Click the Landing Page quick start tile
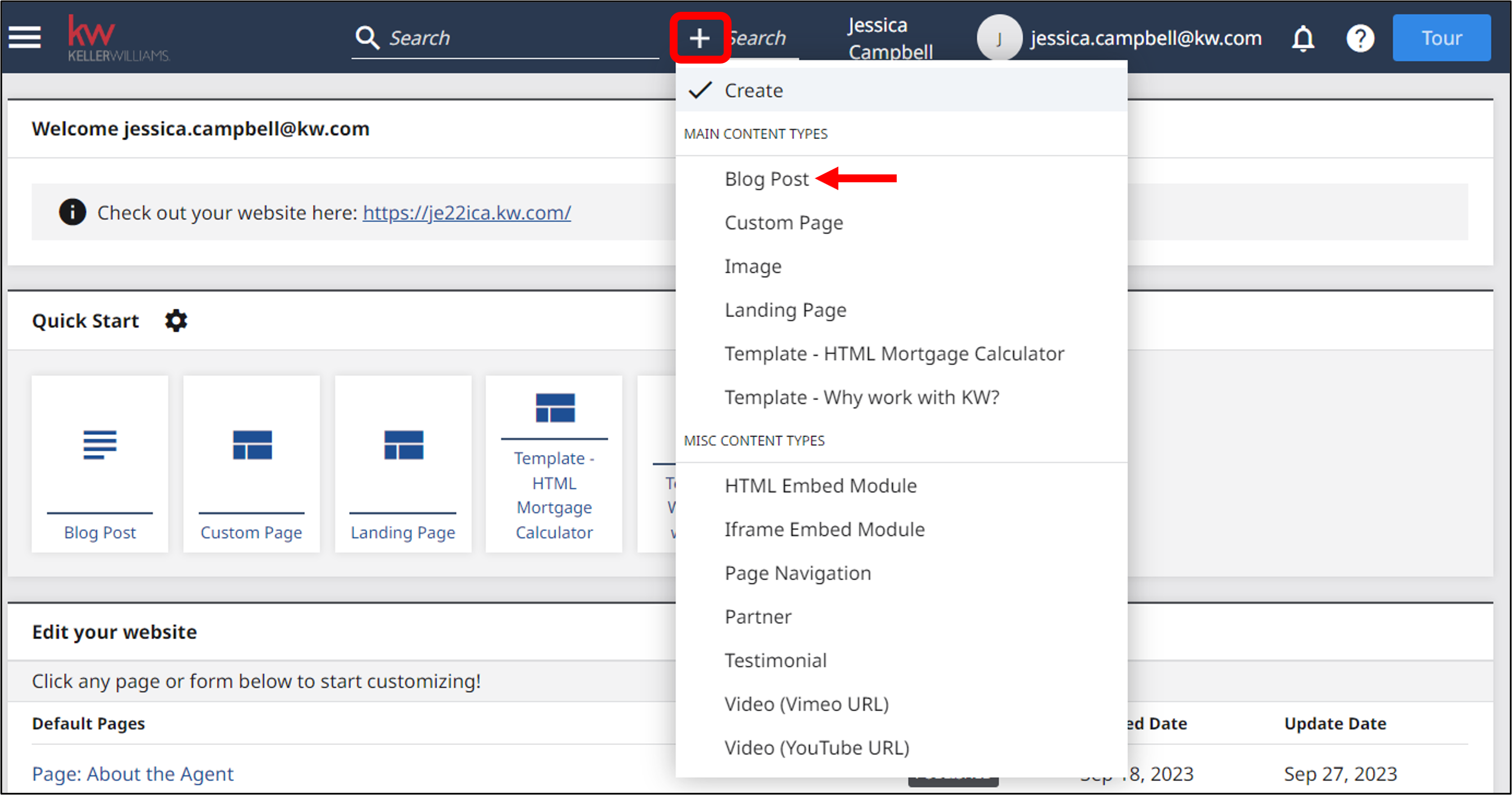This screenshot has width=1512, height=795. point(403,464)
